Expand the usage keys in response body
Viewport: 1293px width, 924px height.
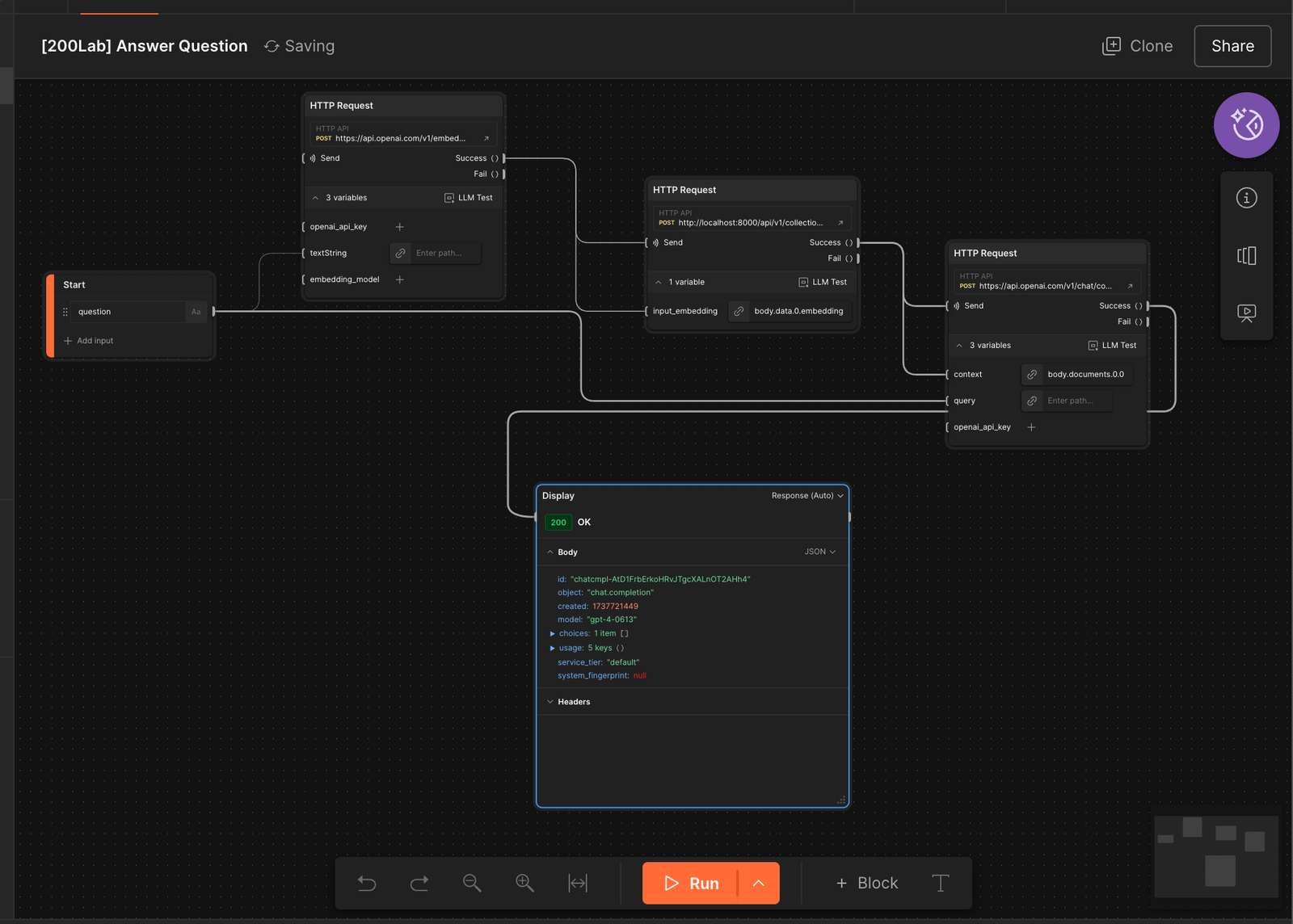point(553,649)
